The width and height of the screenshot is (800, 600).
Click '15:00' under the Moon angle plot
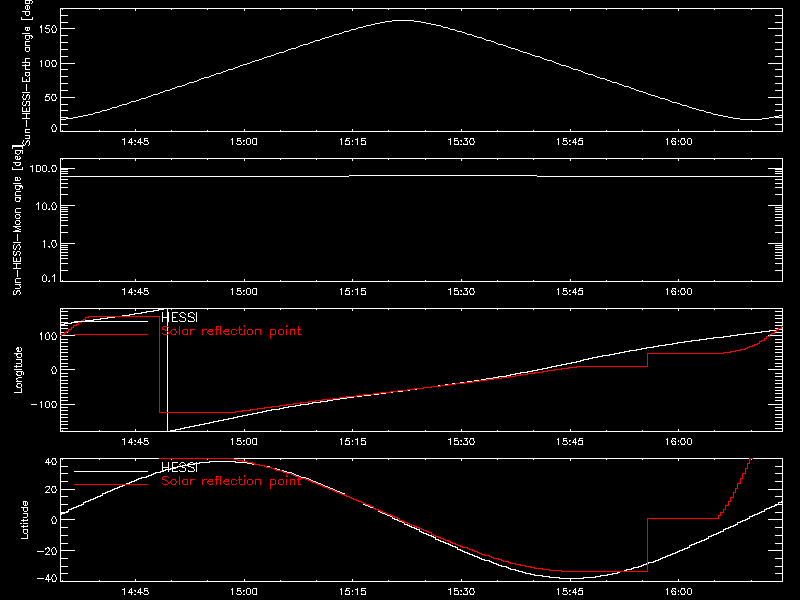[x=244, y=292]
